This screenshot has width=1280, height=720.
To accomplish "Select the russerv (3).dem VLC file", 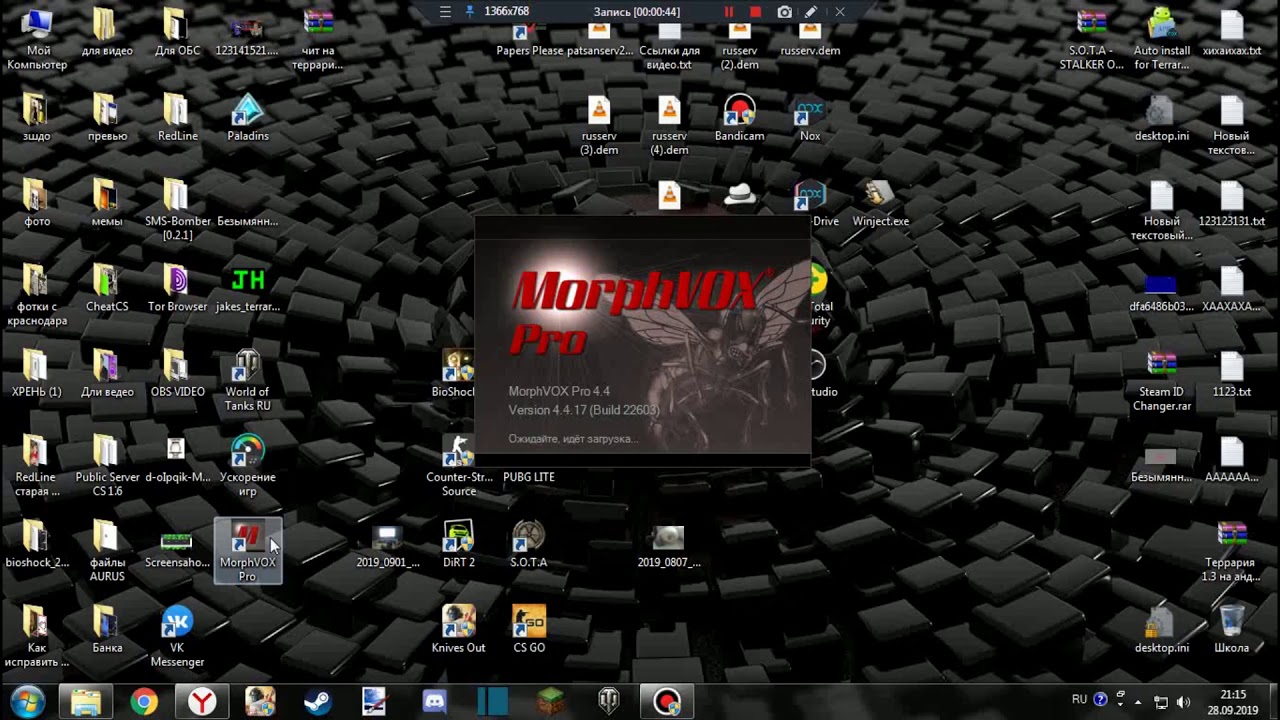I will [x=599, y=125].
